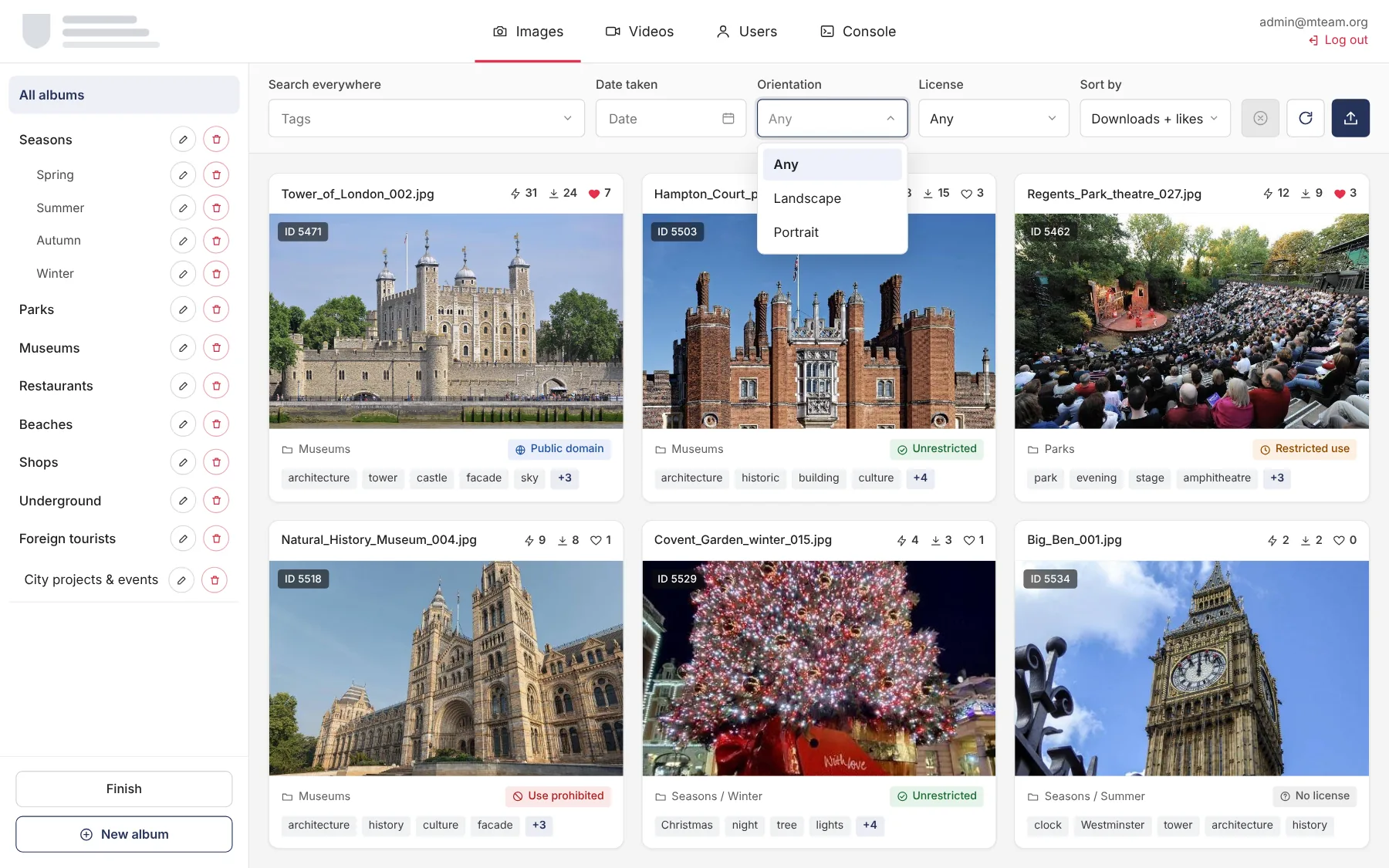
Task: Open the Users tab
Action: pyautogui.click(x=746, y=32)
